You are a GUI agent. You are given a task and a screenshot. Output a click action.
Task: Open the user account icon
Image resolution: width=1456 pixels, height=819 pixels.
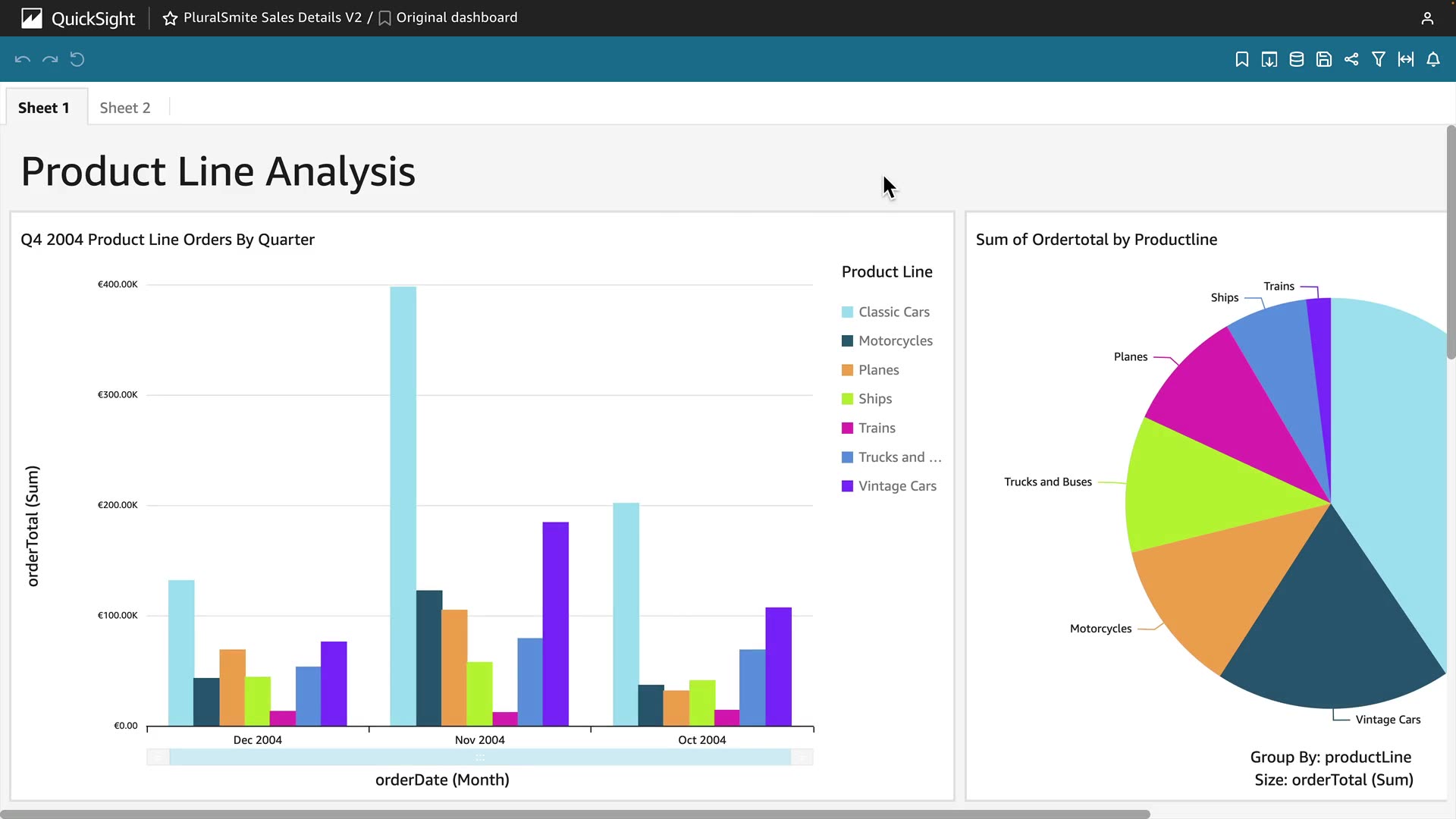click(x=1427, y=18)
